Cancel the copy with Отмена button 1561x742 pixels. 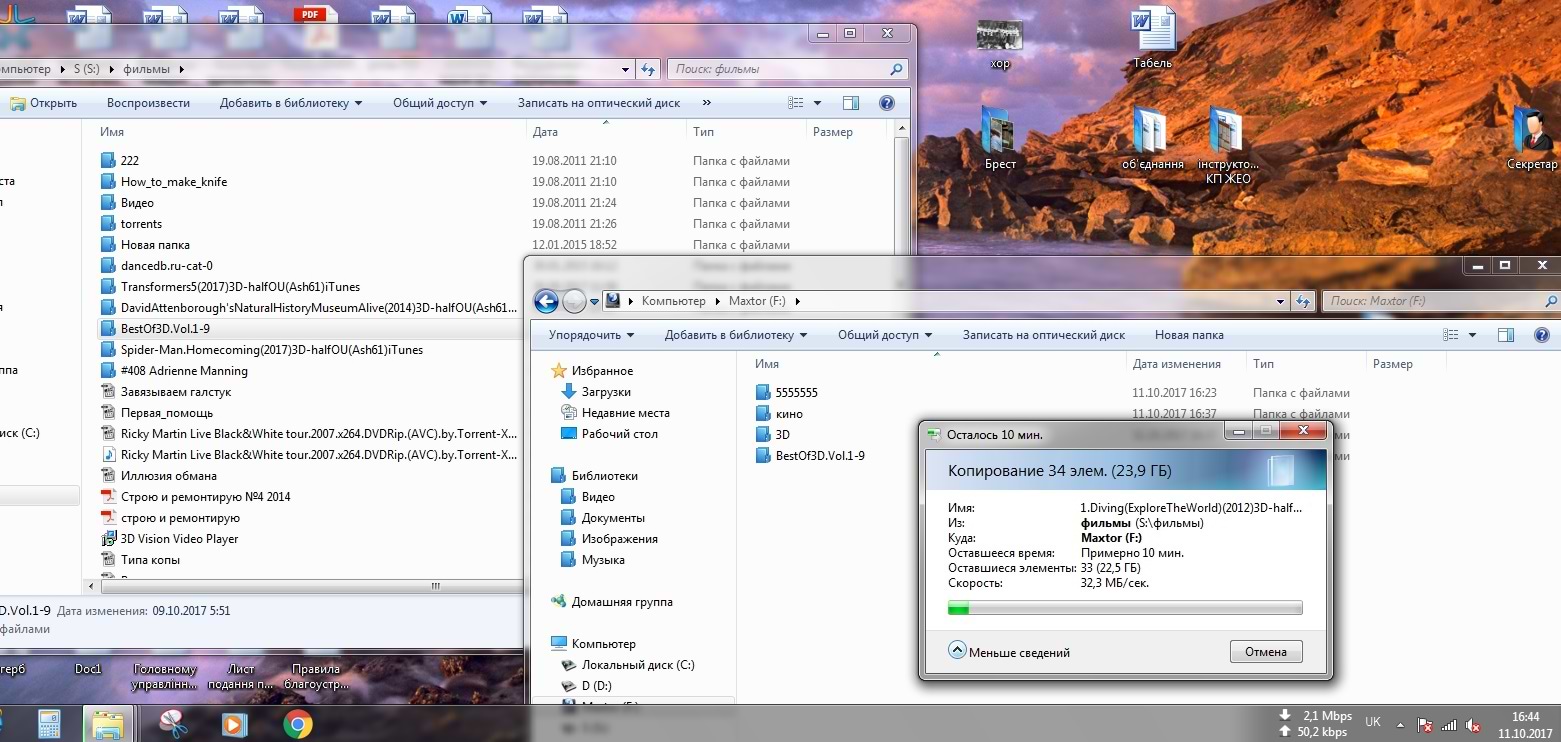point(1265,652)
